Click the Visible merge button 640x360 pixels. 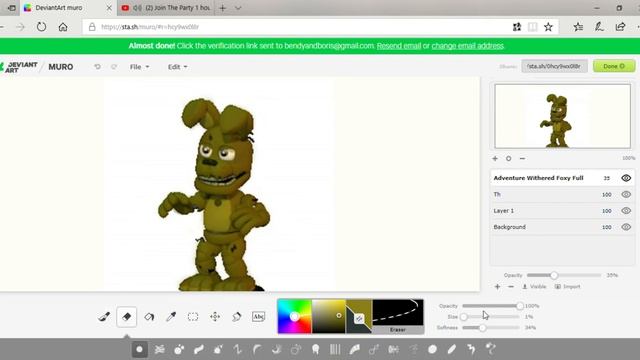click(x=534, y=287)
